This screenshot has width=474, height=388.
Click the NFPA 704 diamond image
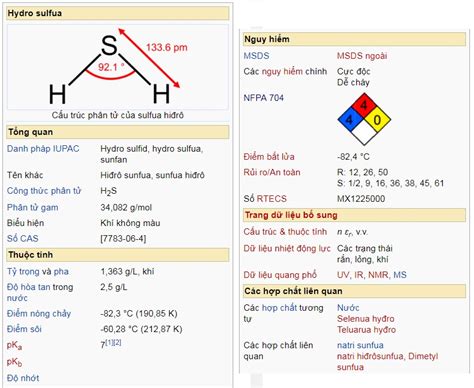(364, 119)
